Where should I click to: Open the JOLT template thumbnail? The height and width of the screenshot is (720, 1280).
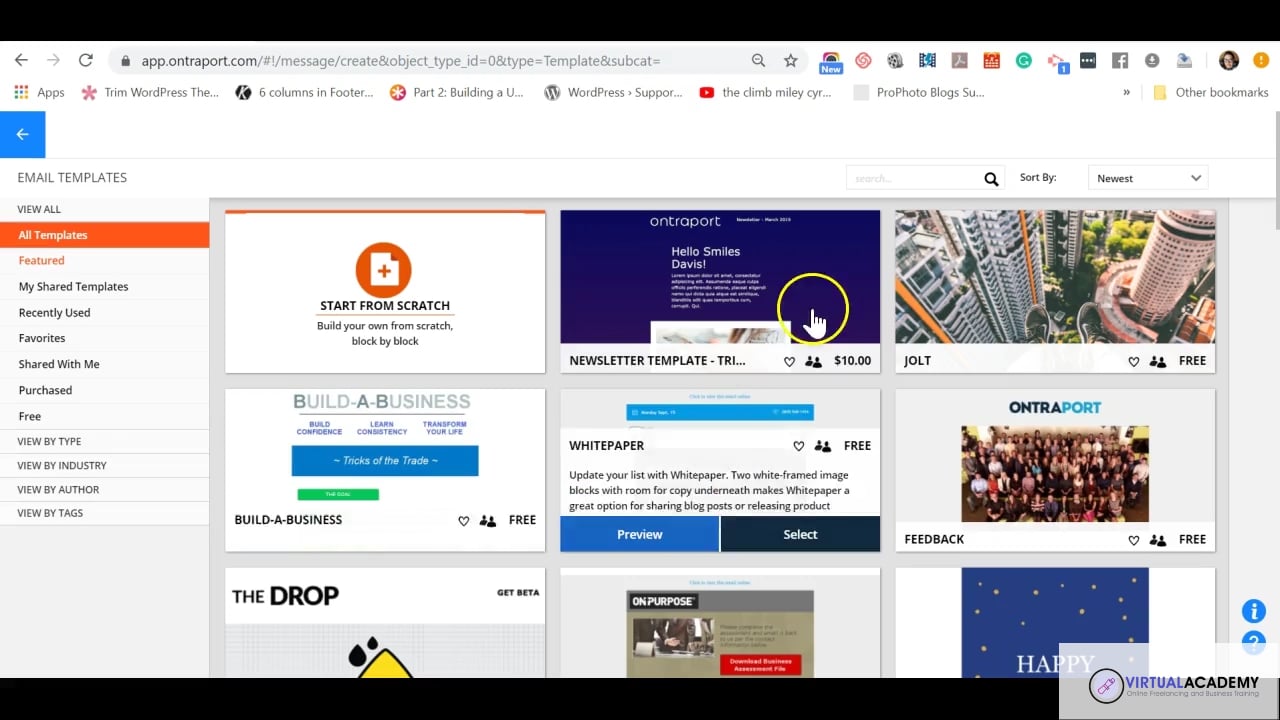(1055, 276)
